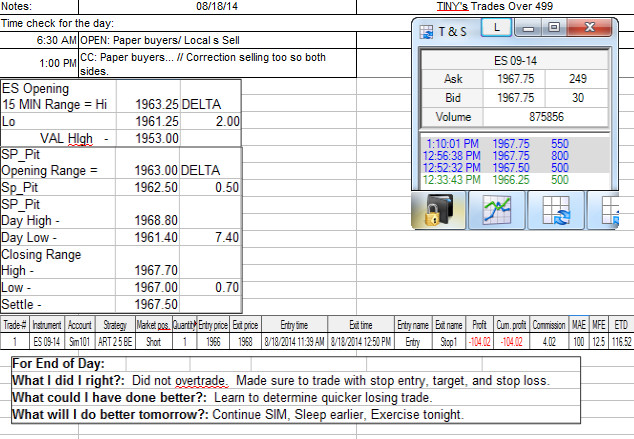Select the 12:33:43 PM trade row
The image size is (634, 439).
click(515, 179)
